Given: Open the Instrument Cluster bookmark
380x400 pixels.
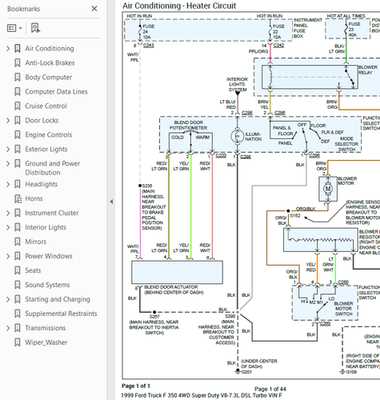Looking at the screenshot, I should [52, 213].
